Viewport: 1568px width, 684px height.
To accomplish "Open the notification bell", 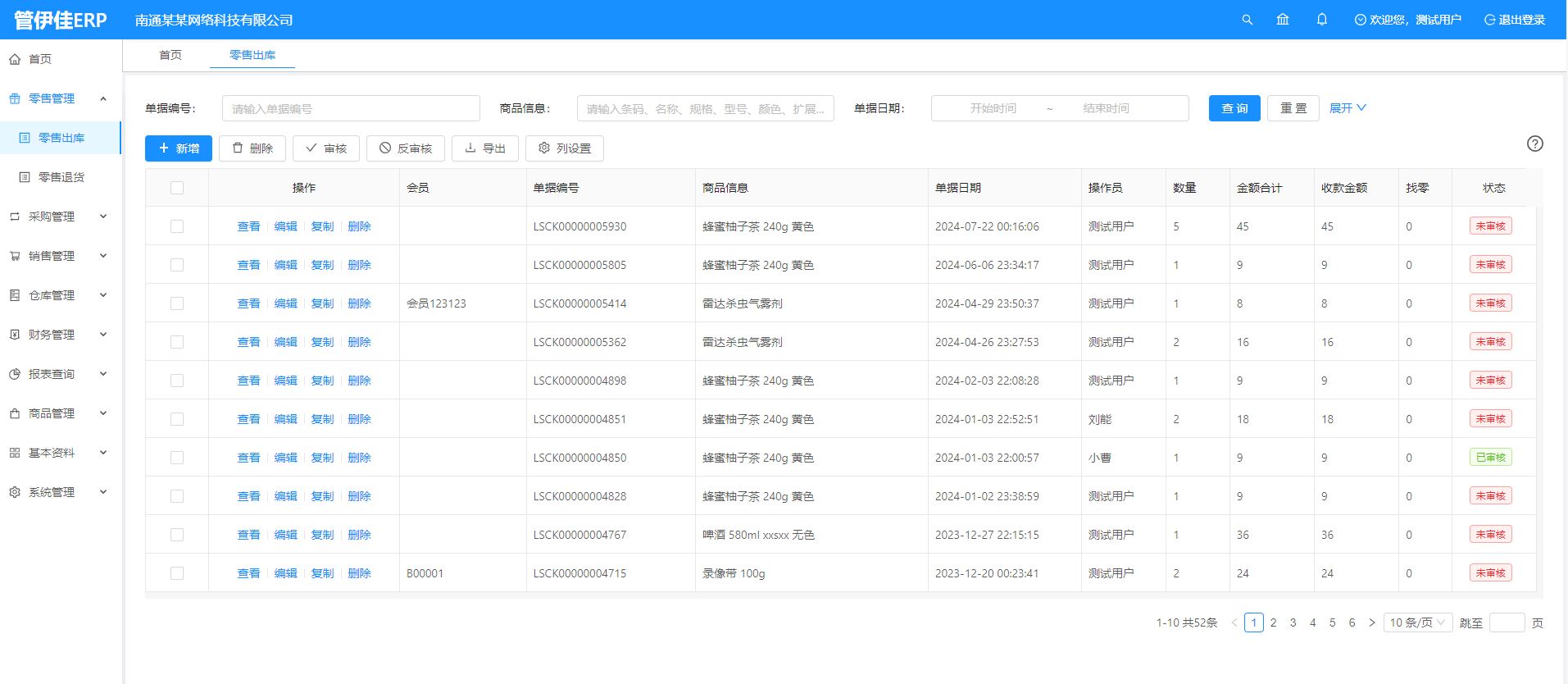I will tap(1321, 20).
